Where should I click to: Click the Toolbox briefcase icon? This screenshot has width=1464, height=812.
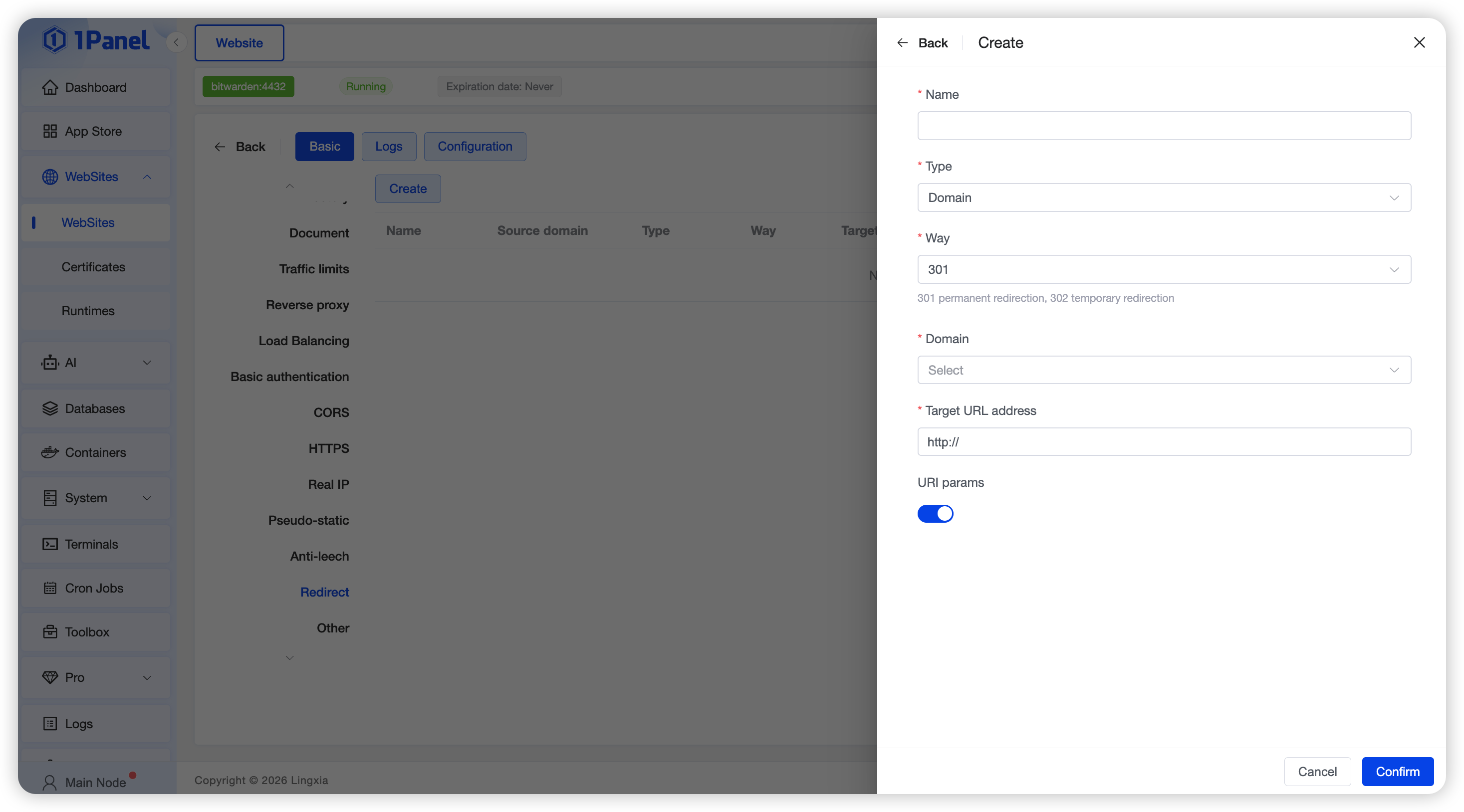tap(50, 632)
